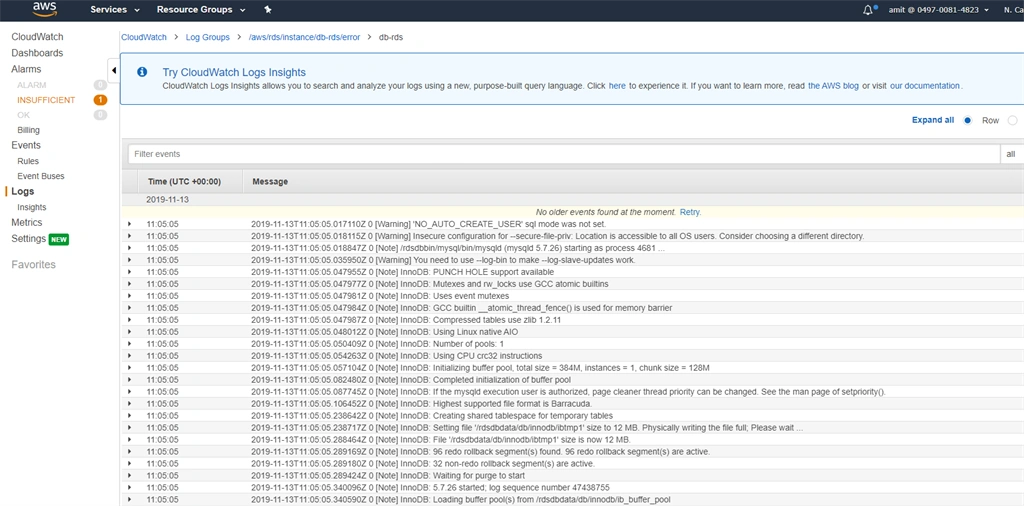Click the Filter events input field
Viewport: 1024px width, 506px height.
click(x=564, y=154)
